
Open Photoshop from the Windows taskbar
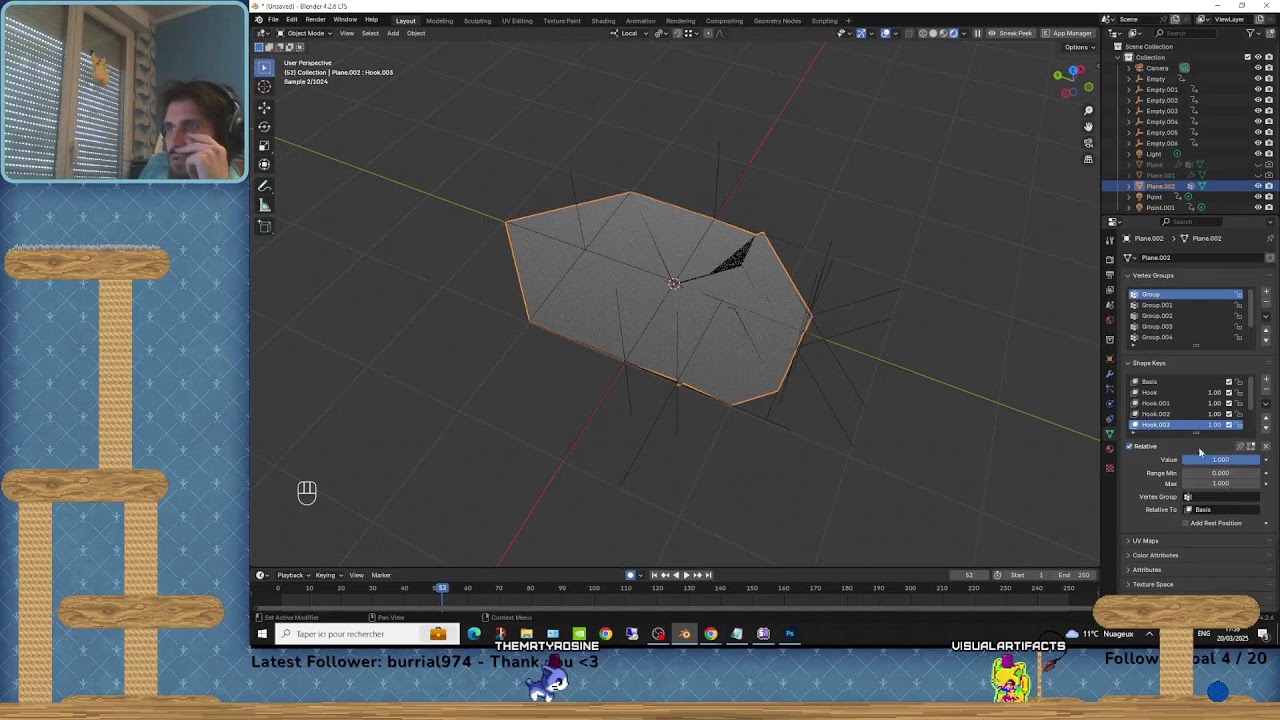789,633
